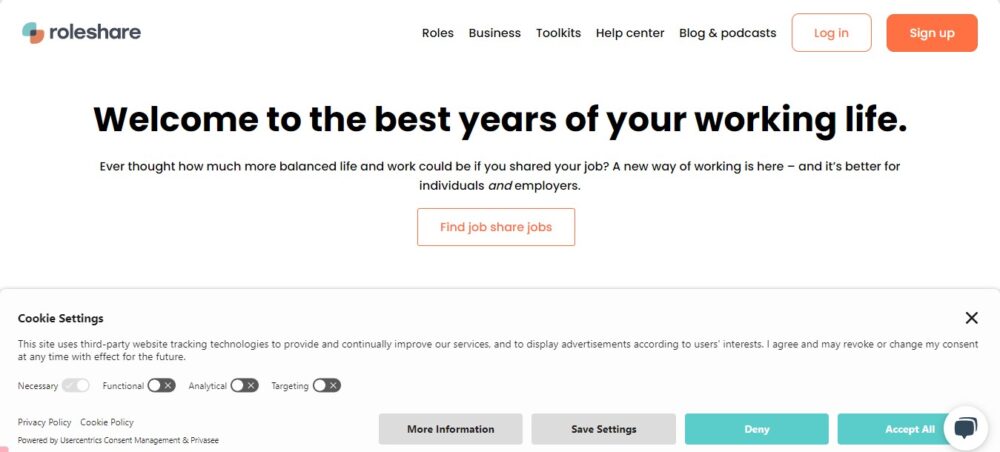This screenshot has width=1000, height=452.
Task: Click the roleshare logo icon
Action: click(x=33, y=33)
